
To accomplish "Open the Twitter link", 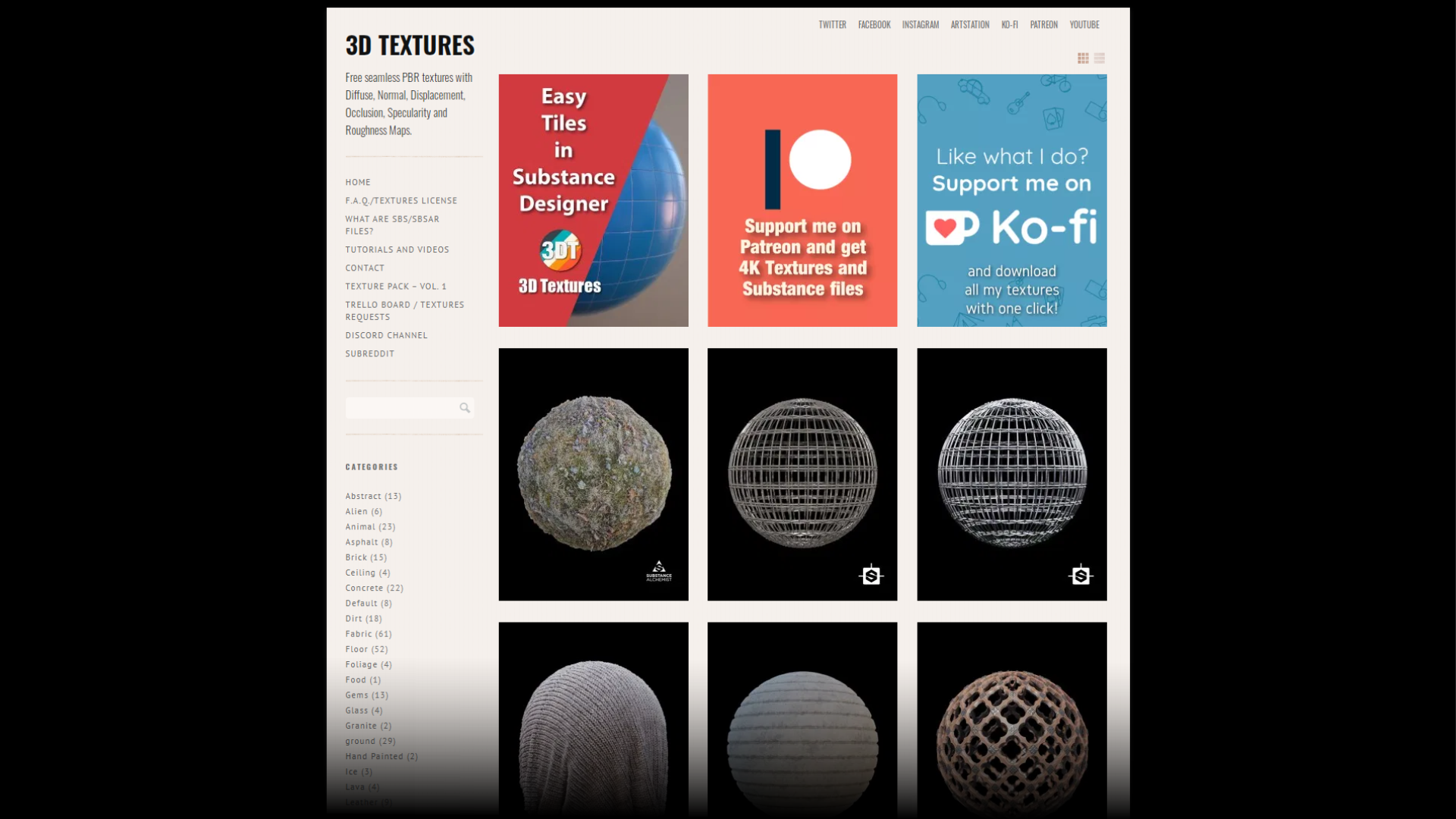I will 832,25.
